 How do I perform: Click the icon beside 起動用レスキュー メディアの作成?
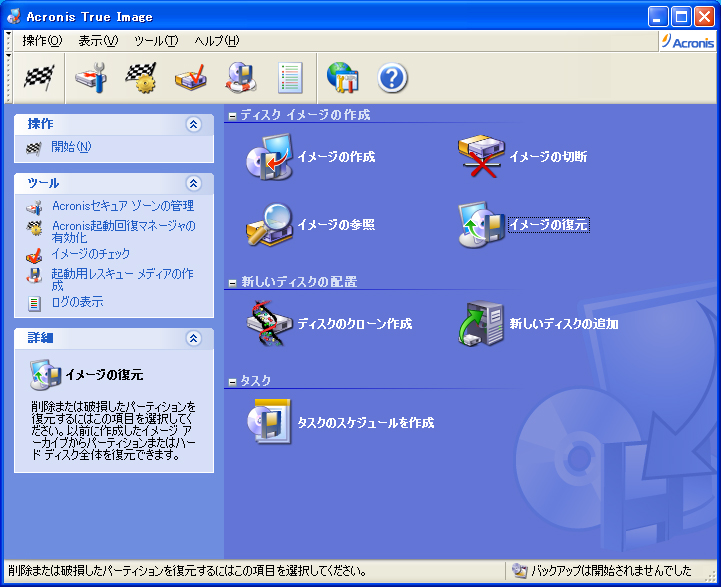click(34, 275)
